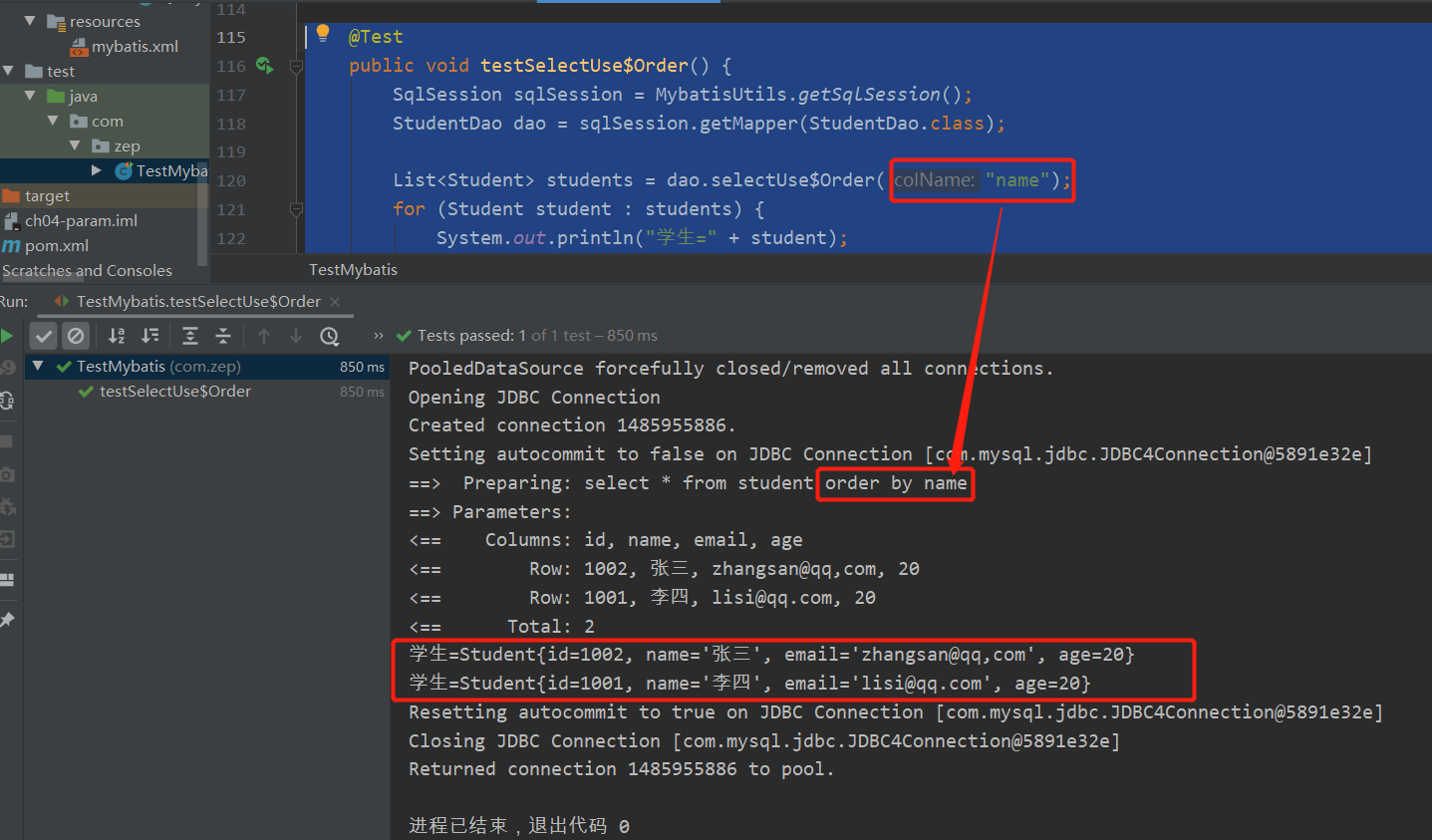This screenshot has height=840, width=1432.
Task: Click the java source folder label
Action: [x=84, y=96]
